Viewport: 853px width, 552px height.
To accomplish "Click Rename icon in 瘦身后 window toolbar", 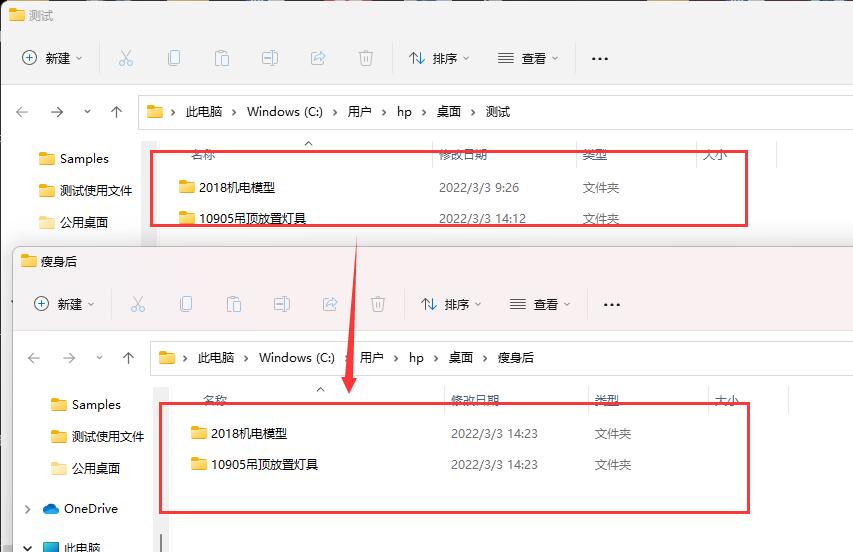I will point(282,303).
